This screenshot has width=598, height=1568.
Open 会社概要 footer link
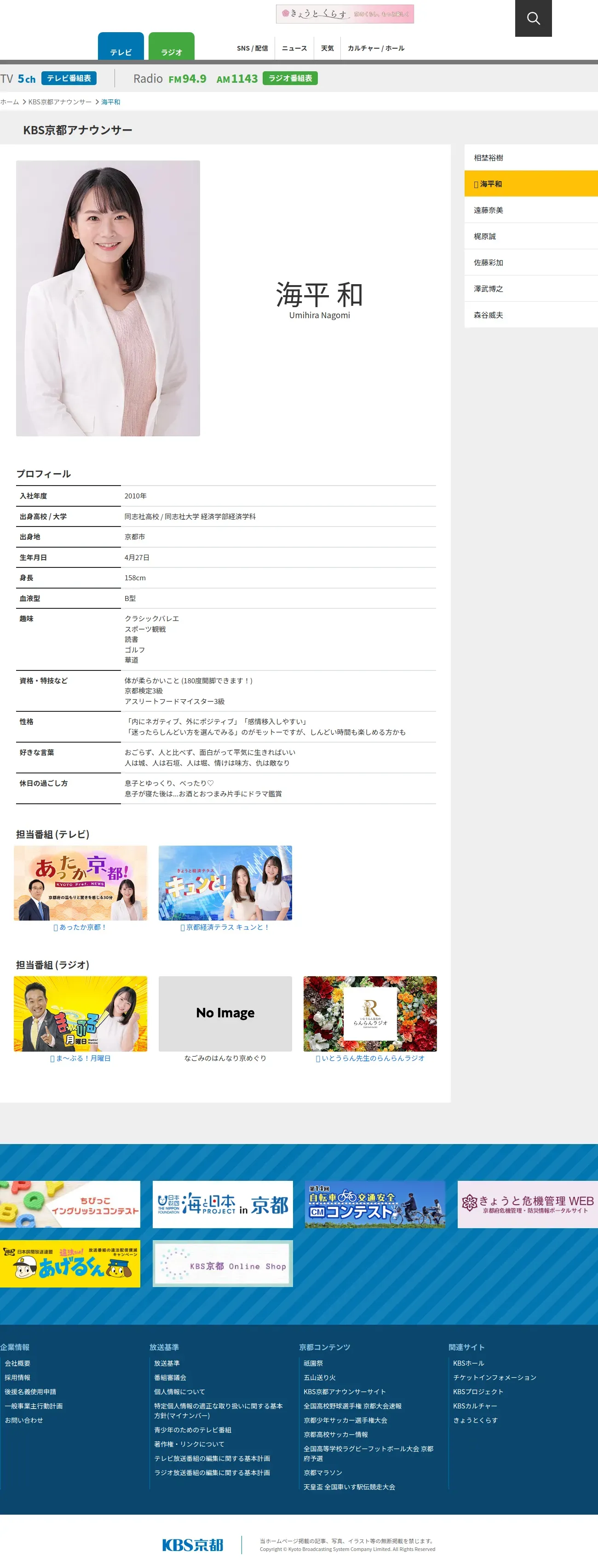17,1363
